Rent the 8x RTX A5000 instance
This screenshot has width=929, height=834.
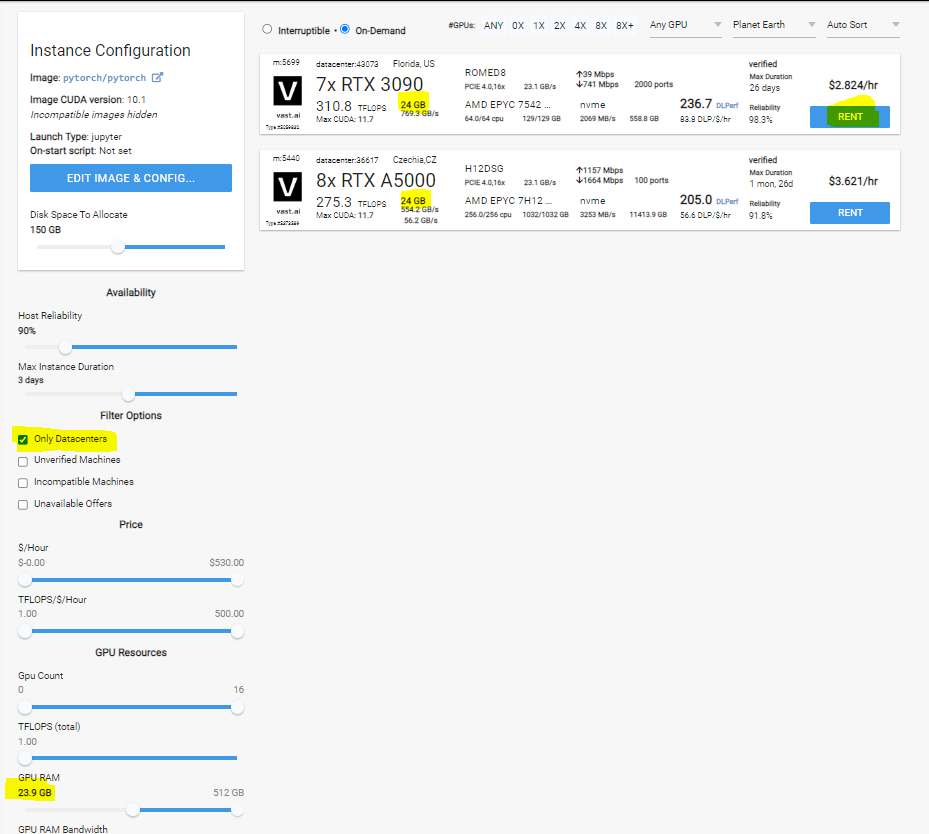850,213
